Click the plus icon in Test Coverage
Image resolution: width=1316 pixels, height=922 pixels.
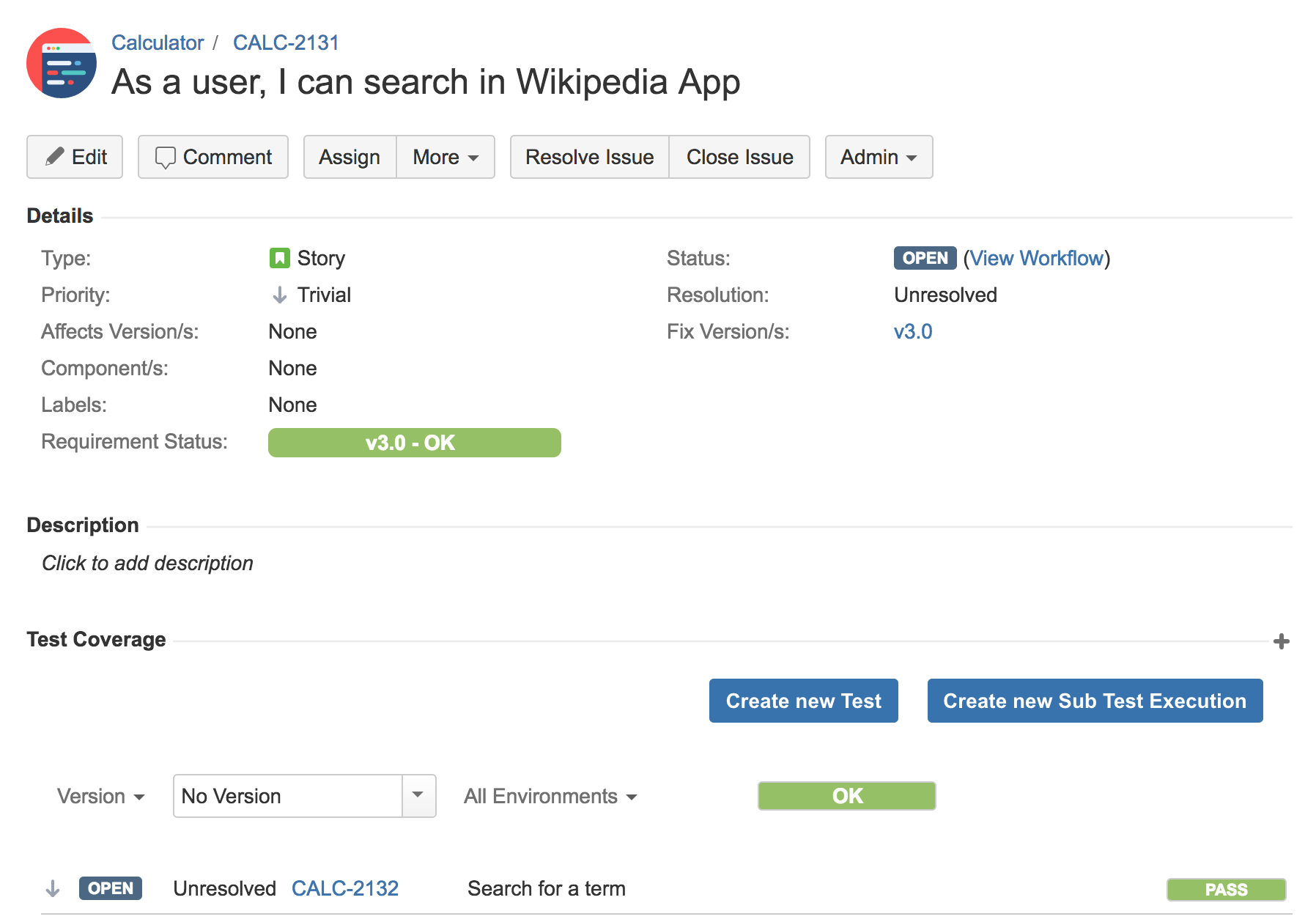1282,641
